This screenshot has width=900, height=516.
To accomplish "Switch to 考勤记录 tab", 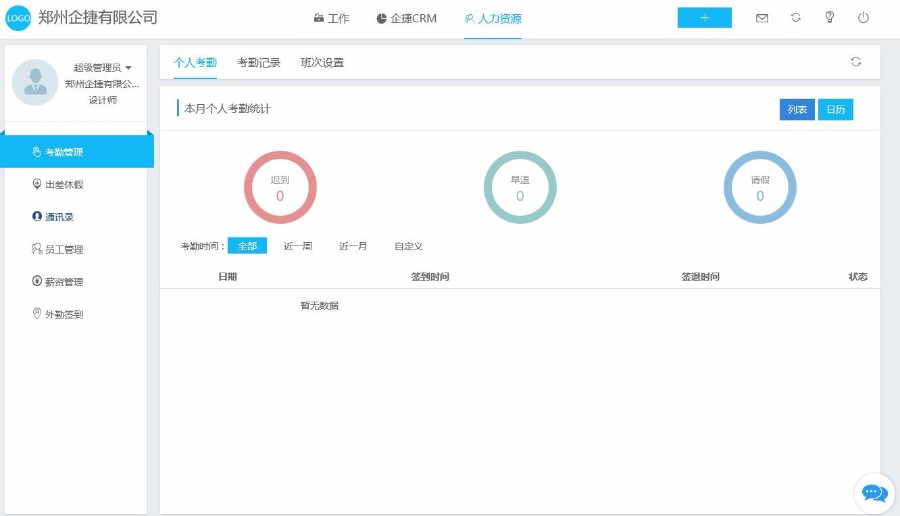I will click(259, 62).
